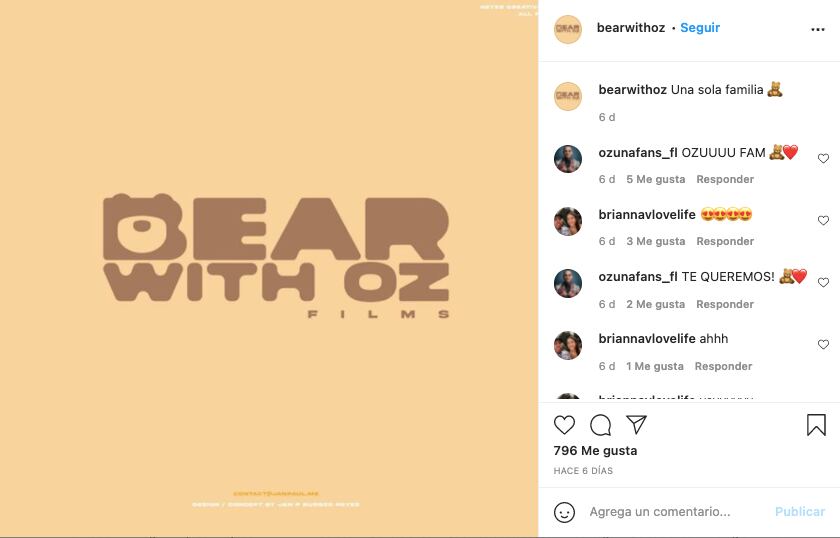Like briannavlovelife's 'ahhh' comment

823,345
